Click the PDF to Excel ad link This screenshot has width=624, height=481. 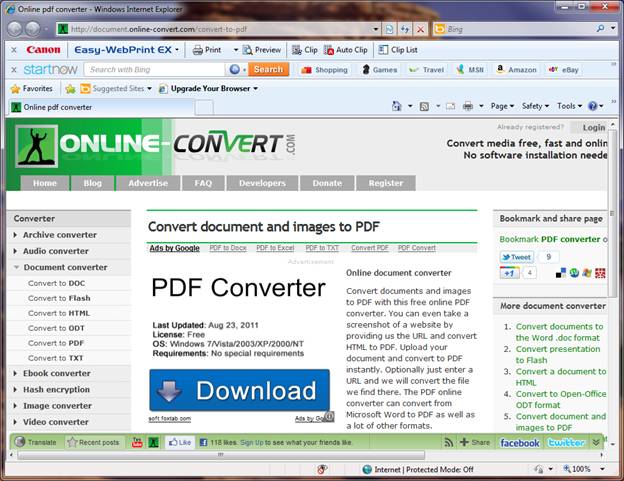point(275,248)
